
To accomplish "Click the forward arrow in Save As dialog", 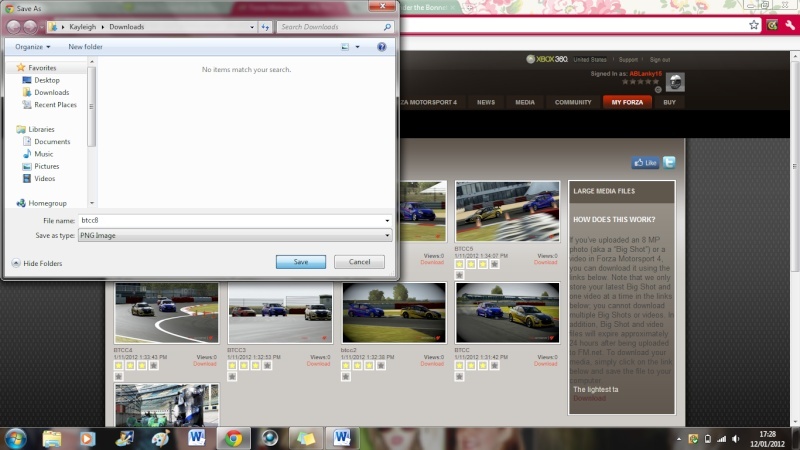I will 31,27.
